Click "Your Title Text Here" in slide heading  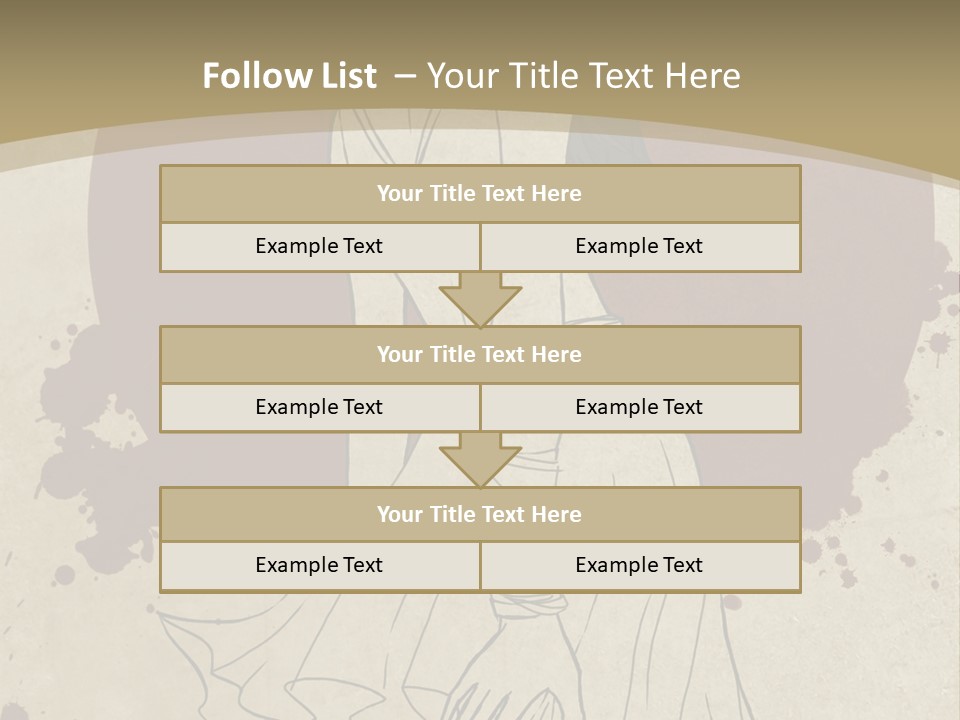point(583,76)
